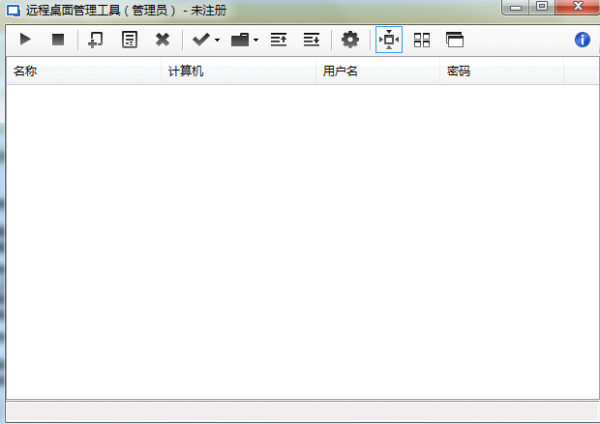
Task: Stop the connection with the square icon
Action: click(x=58, y=39)
